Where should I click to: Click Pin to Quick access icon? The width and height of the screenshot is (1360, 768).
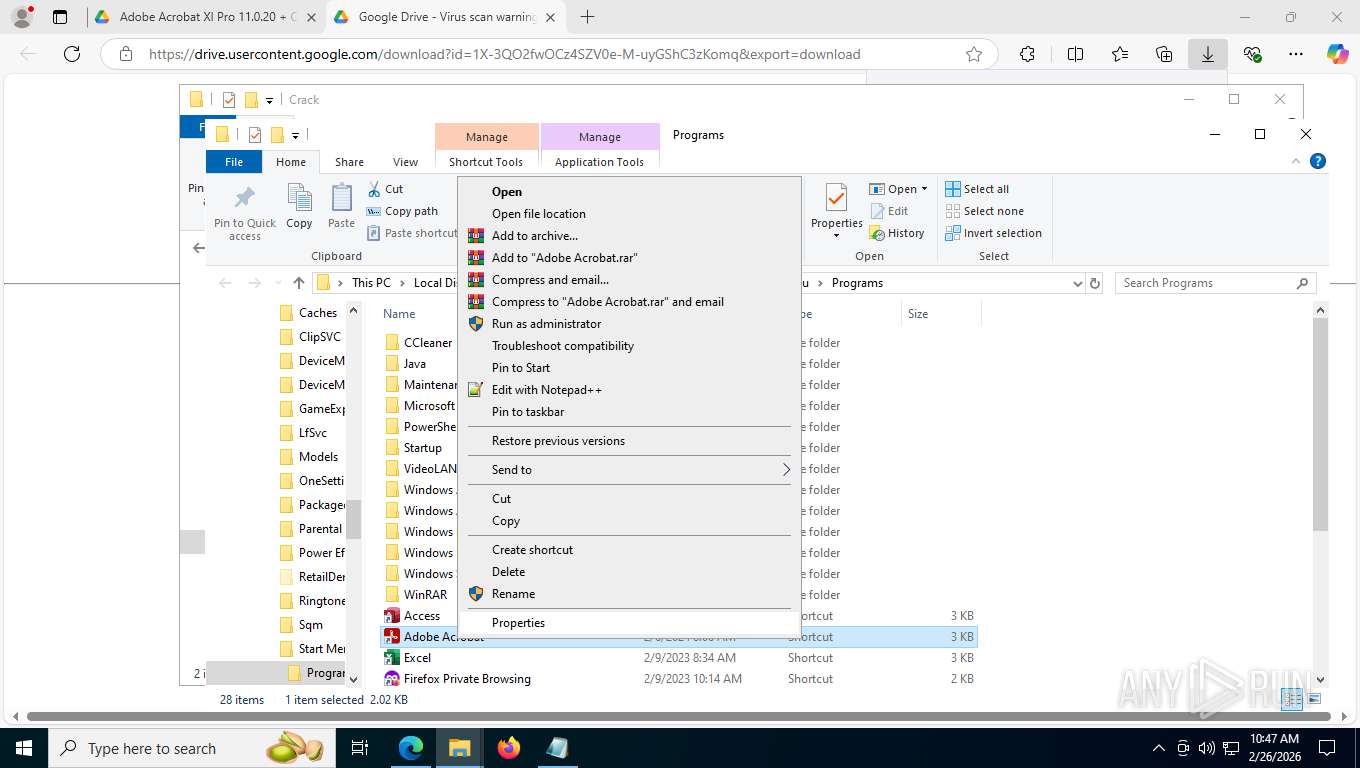pyautogui.click(x=244, y=212)
